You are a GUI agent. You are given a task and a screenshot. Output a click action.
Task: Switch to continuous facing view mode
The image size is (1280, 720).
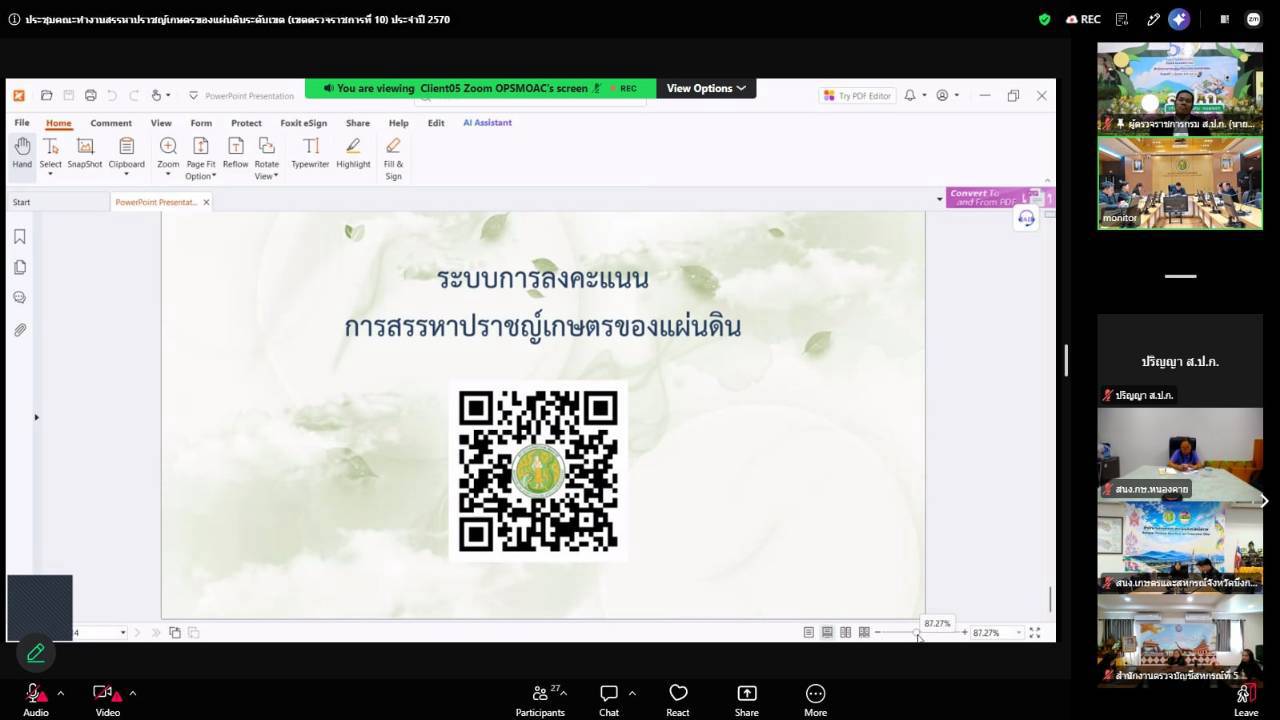pyautogui.click(x=864, y=632)
